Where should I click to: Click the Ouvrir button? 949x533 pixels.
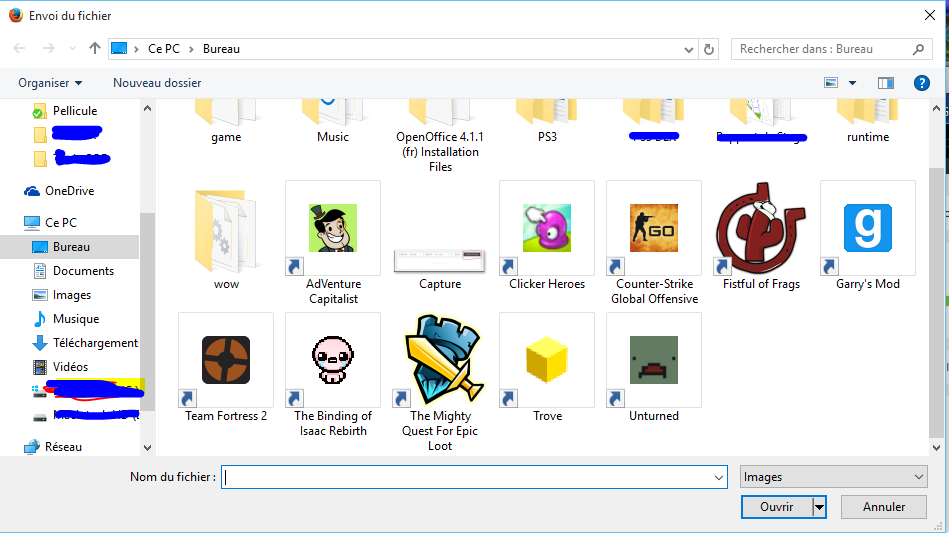coord(777,507)
